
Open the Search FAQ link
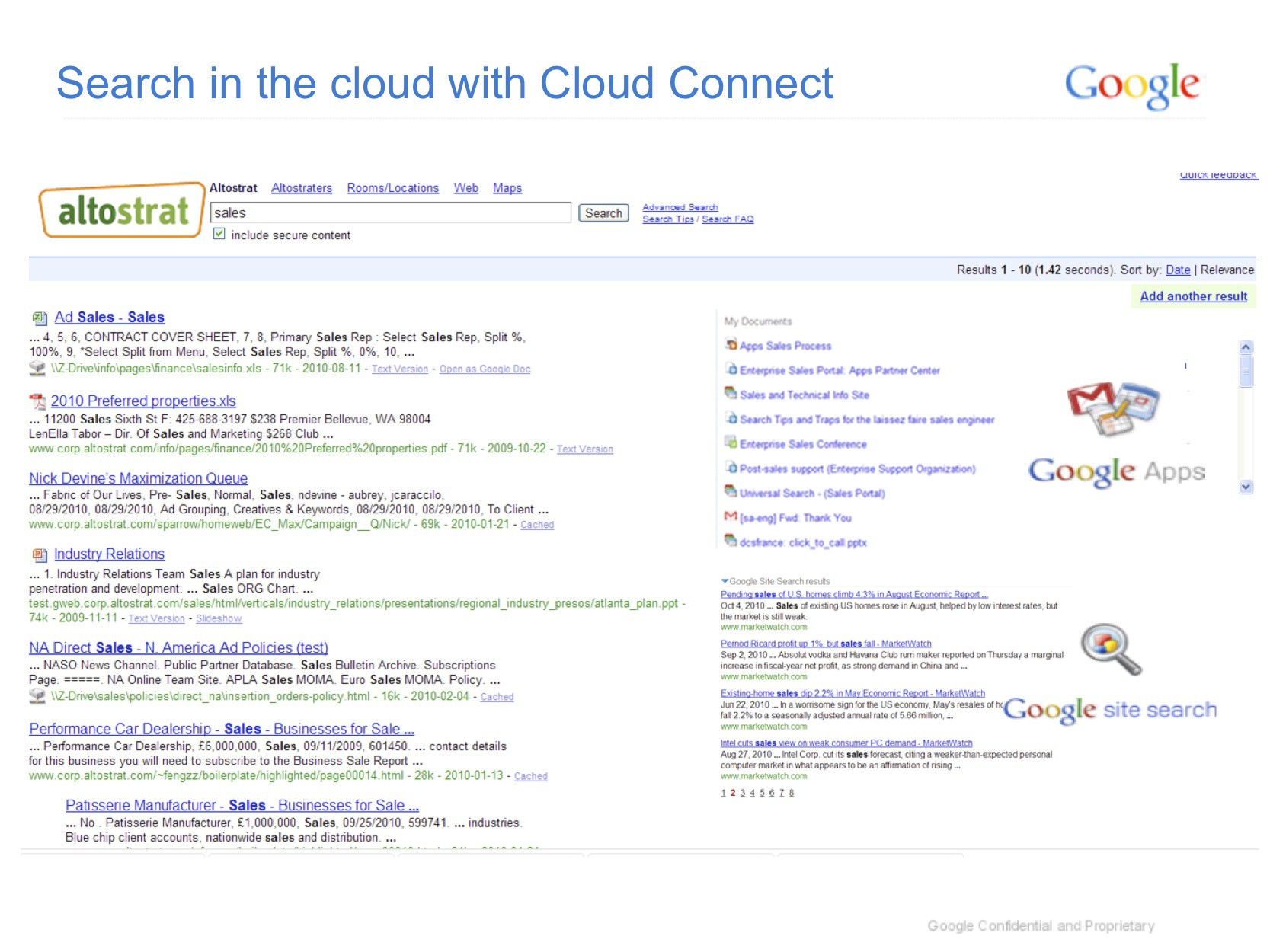(x=728, y=219)
